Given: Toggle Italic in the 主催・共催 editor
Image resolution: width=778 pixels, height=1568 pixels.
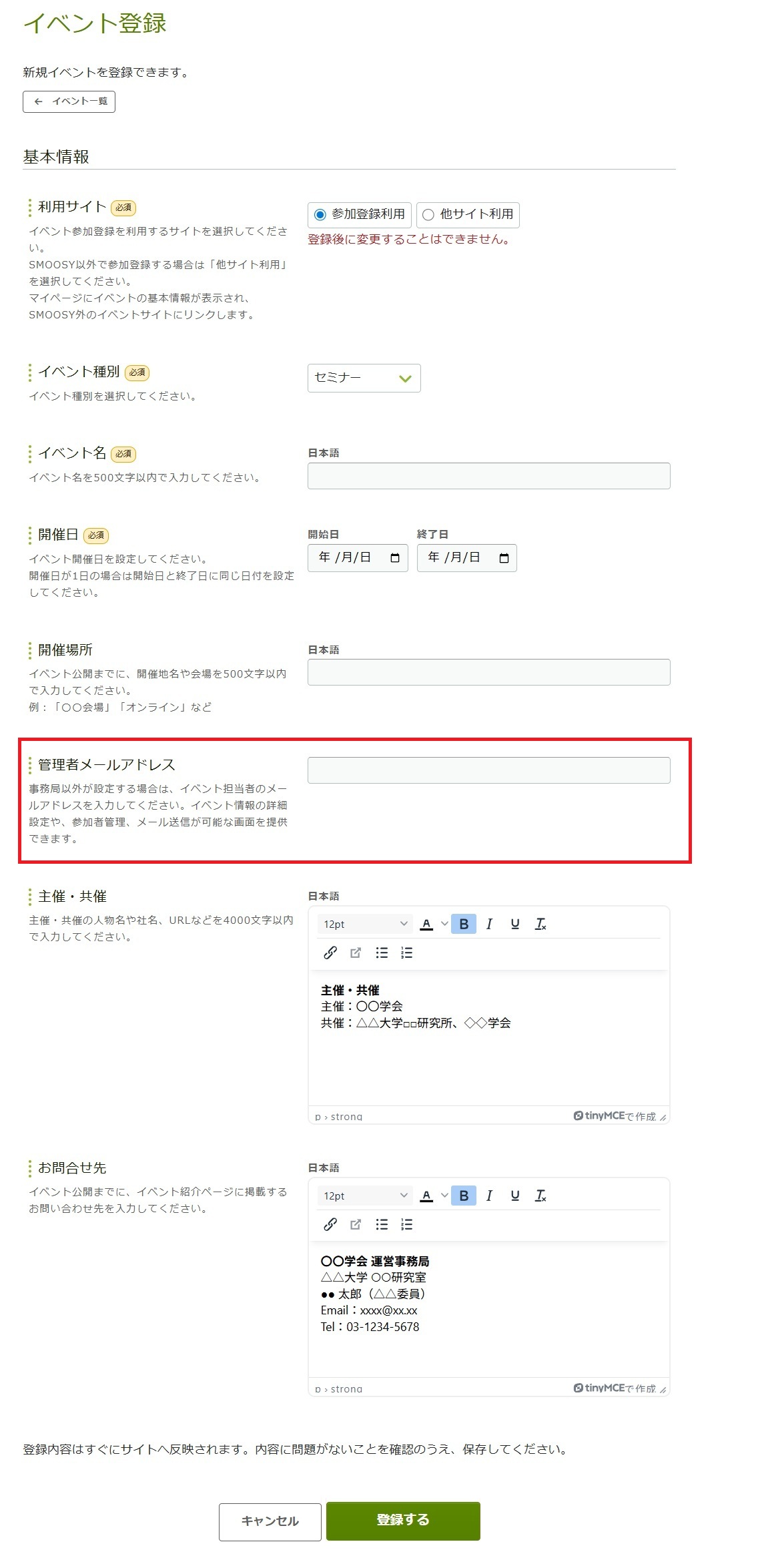Looking at the screenshot, I should click(489, 924).
